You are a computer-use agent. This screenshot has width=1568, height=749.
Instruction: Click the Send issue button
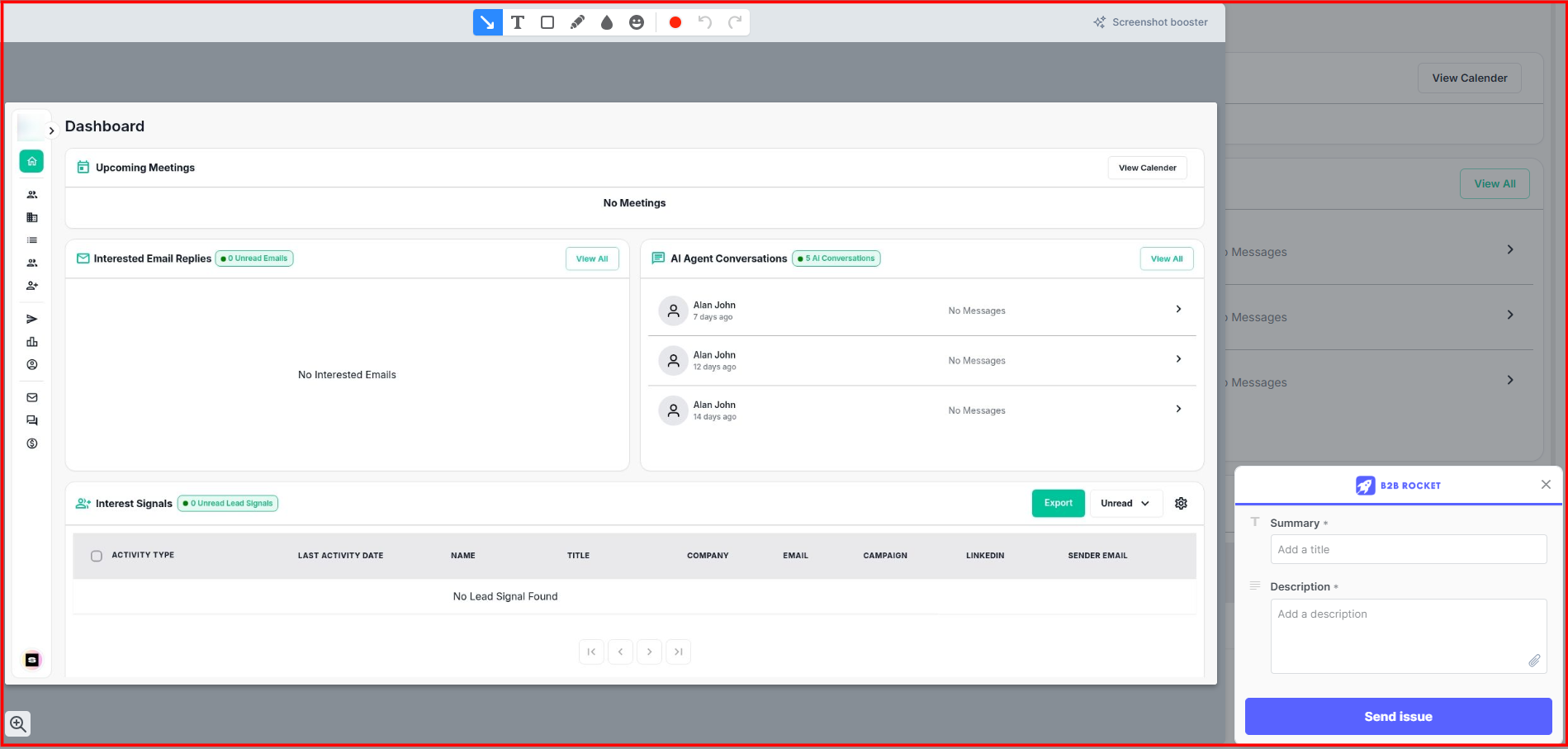[1398, 716]
